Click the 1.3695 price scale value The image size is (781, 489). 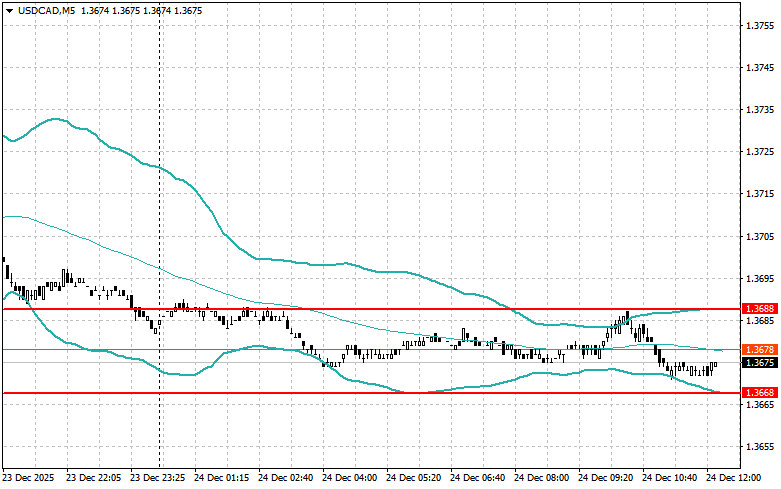coord(760,278)
